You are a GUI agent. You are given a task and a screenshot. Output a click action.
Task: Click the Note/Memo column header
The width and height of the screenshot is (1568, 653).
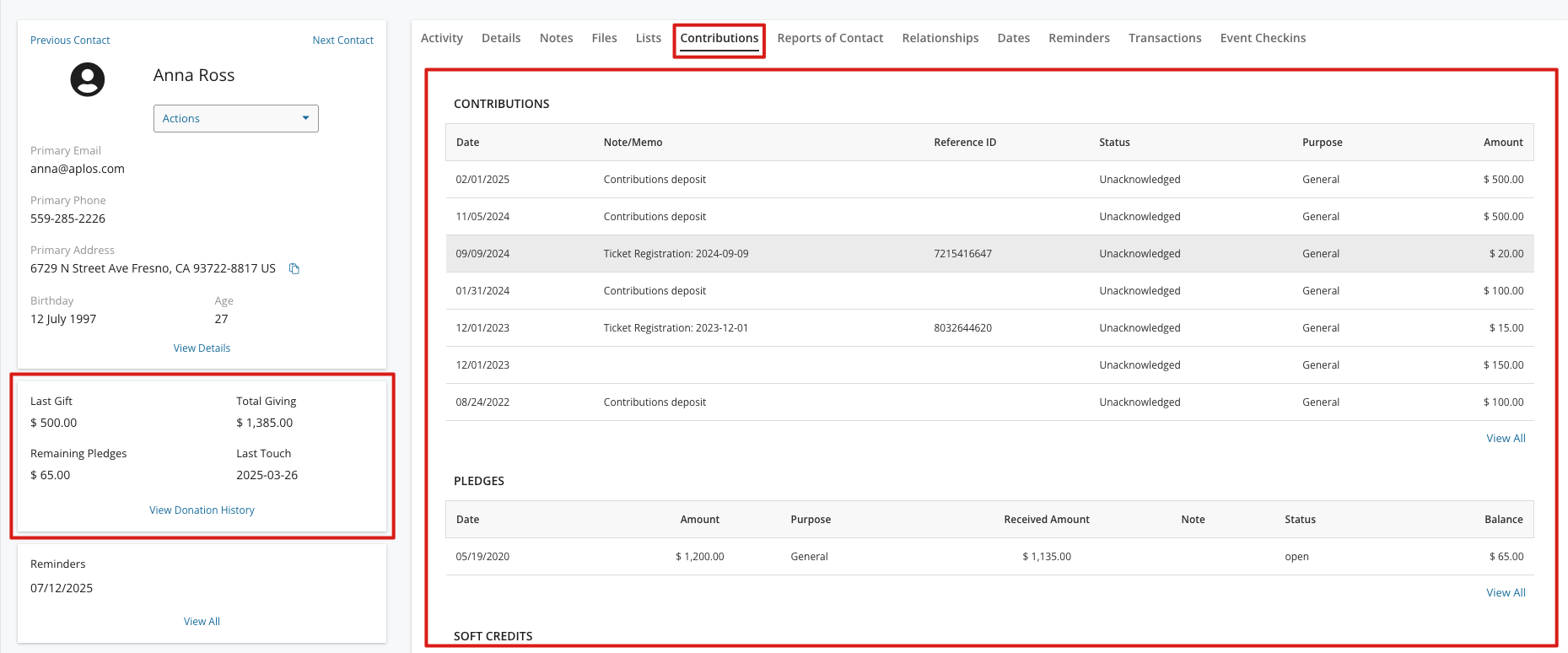pyautogui.click(x=633, y=143)
